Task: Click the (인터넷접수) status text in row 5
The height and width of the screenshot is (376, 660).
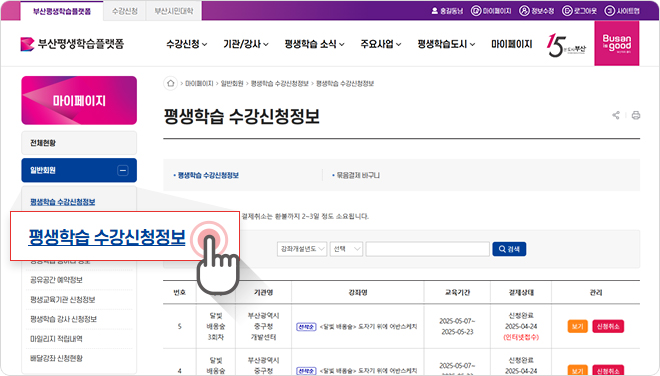Action: pyautogui.click(x=521, y=337)
